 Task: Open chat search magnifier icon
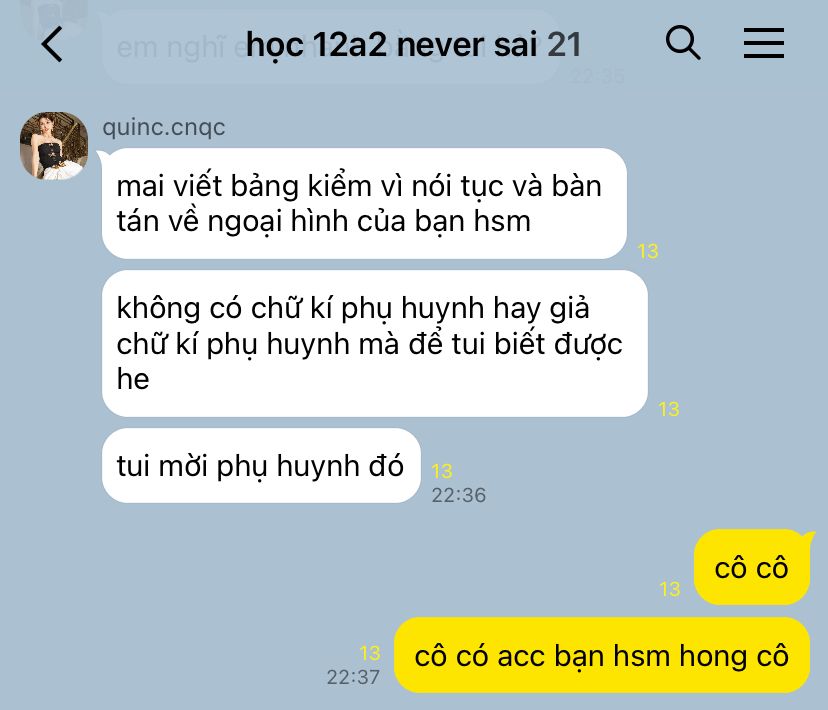(683, 42)
